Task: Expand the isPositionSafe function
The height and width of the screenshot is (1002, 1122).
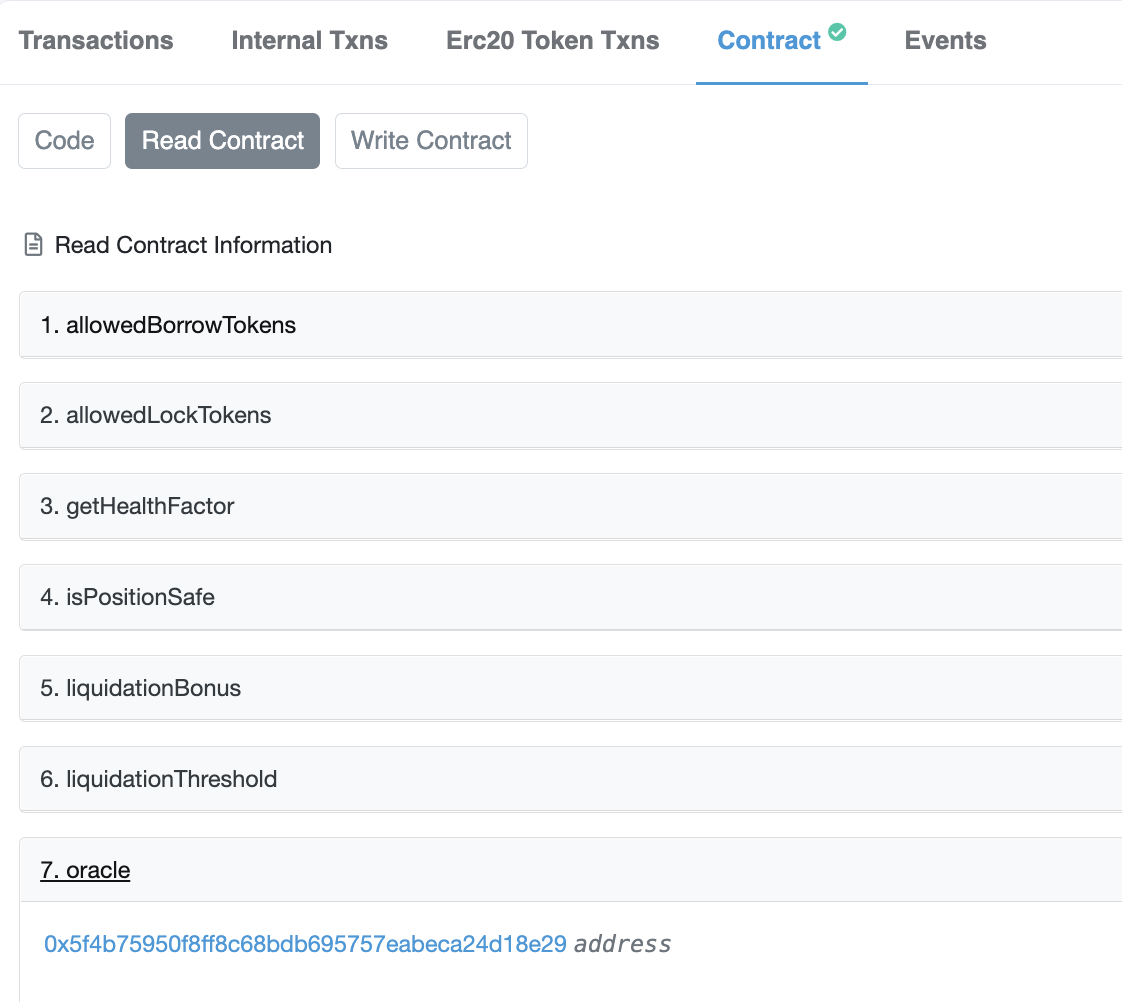Action: (x=570, y=597)
